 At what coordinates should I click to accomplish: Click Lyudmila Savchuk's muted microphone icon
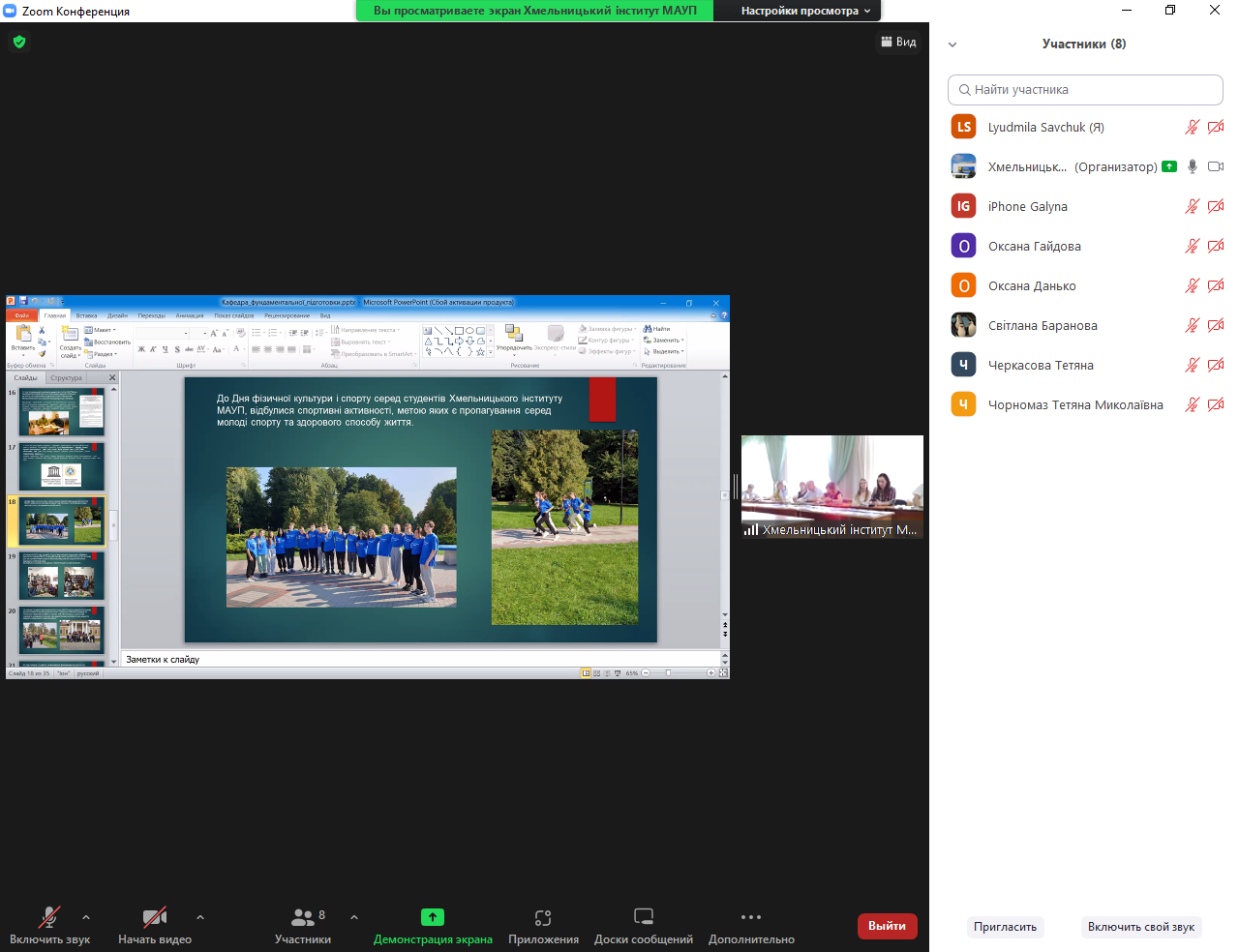1192,127
